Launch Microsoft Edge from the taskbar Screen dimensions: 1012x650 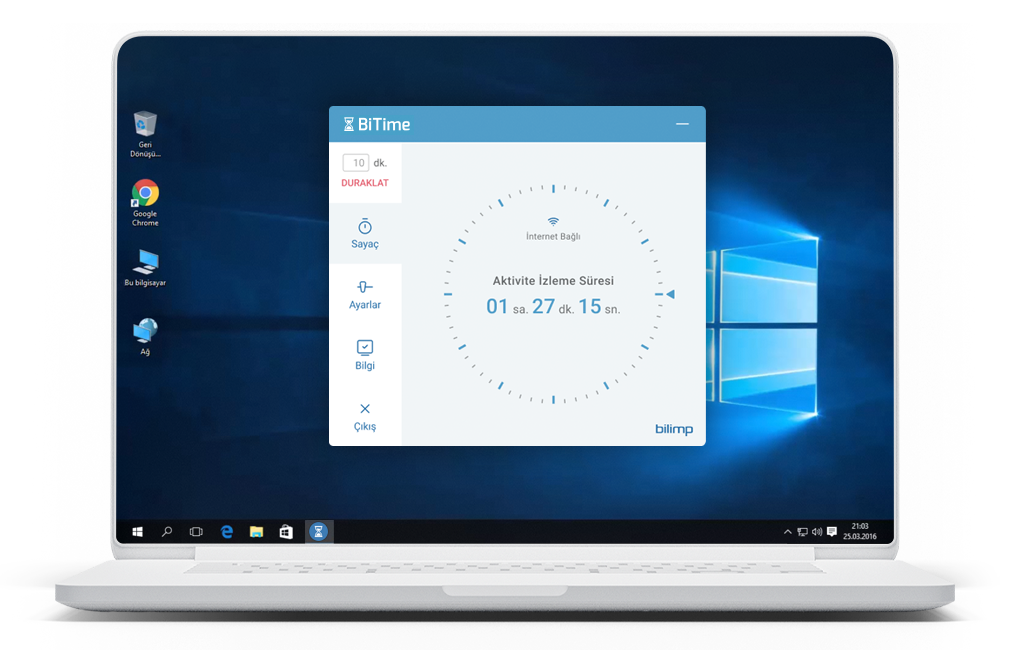click(x=227, y=532)
